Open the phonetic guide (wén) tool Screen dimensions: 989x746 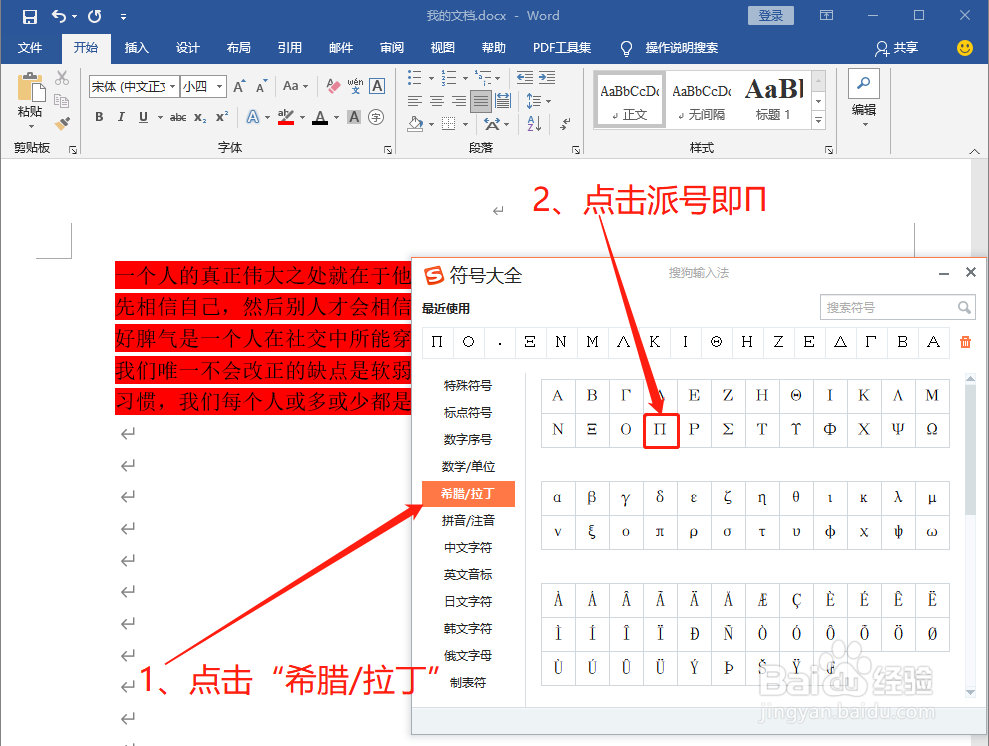click(355, 86)
